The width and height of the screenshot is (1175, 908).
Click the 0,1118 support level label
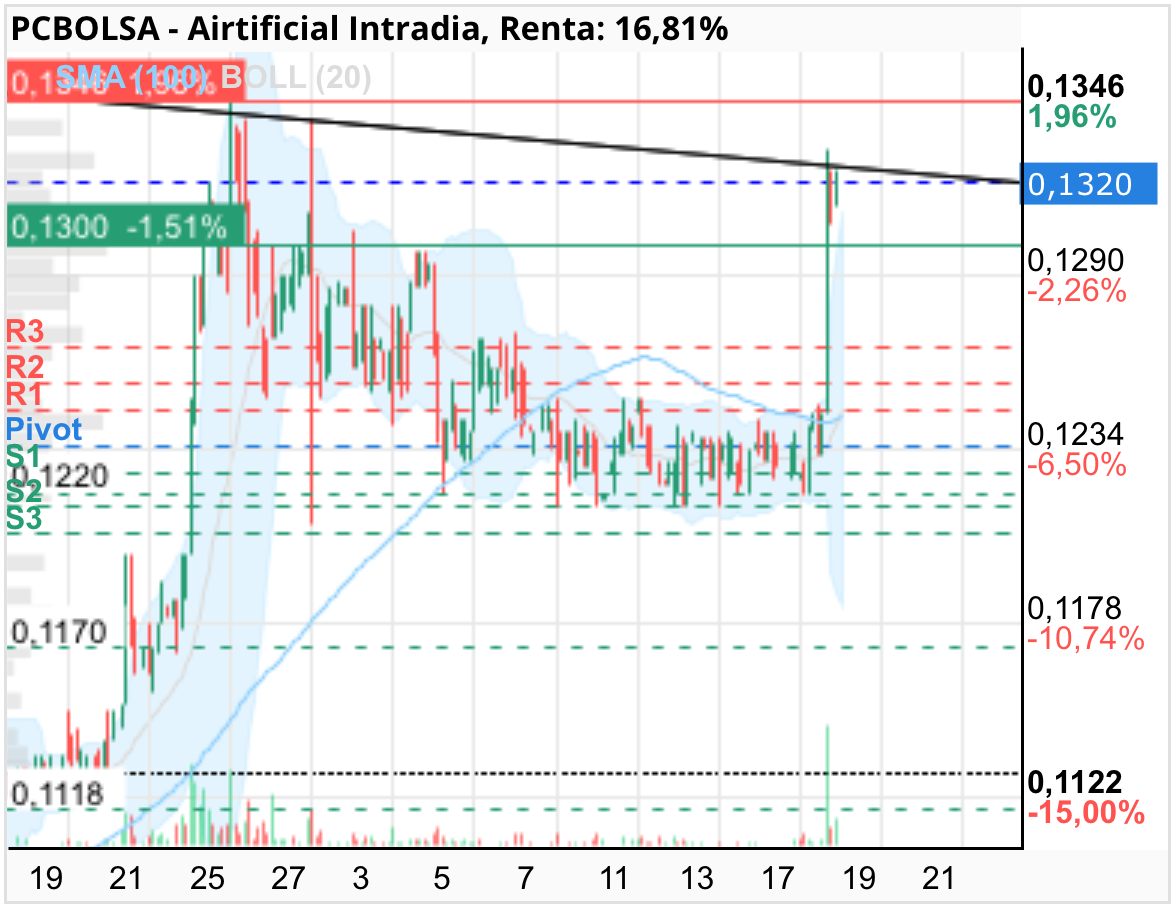click(x=57, y=794)
